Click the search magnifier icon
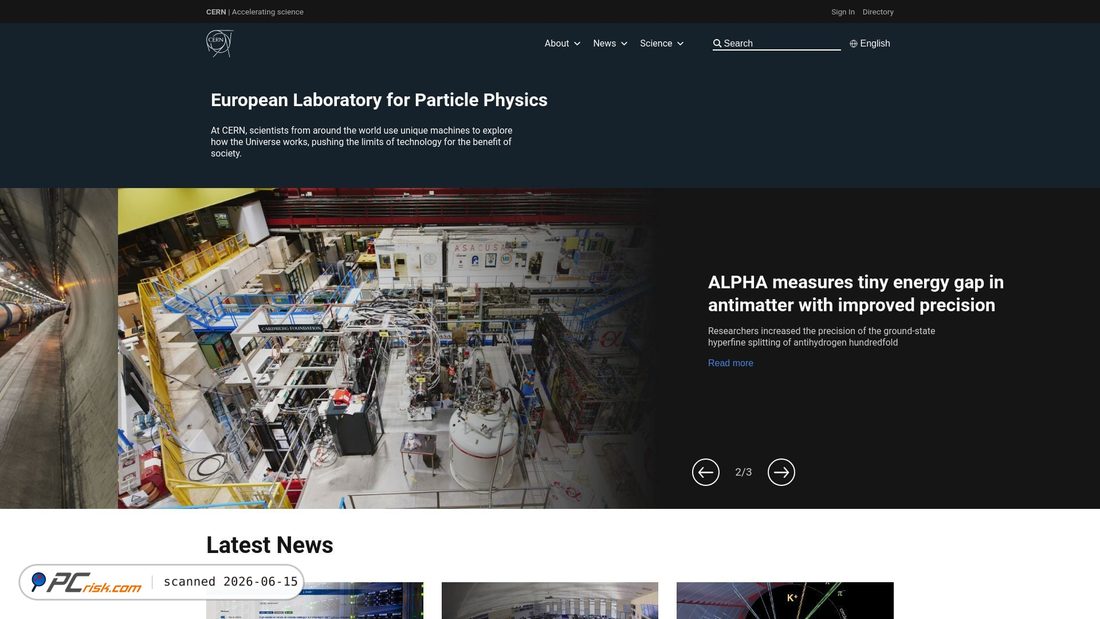This screenshot has width=1100, height=619. (717, 44)
